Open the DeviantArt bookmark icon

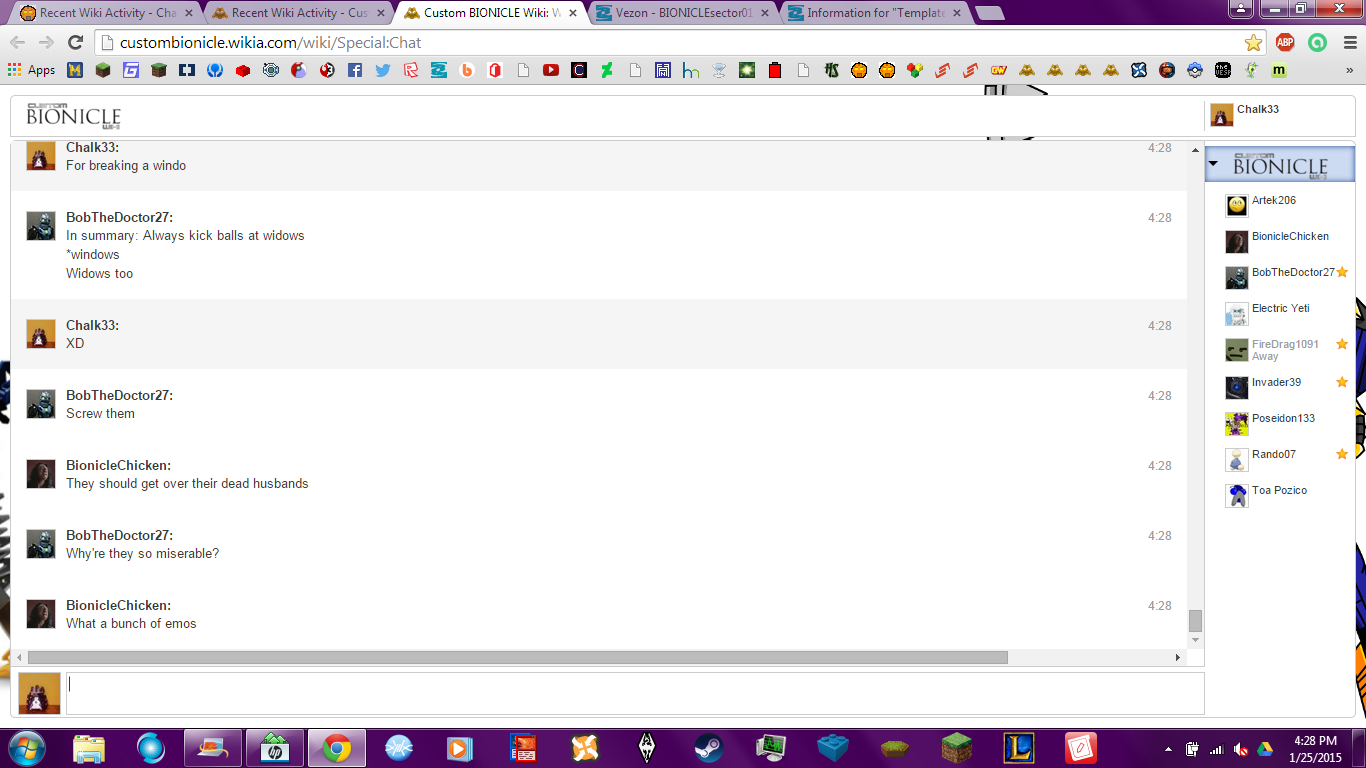[607, 70]
